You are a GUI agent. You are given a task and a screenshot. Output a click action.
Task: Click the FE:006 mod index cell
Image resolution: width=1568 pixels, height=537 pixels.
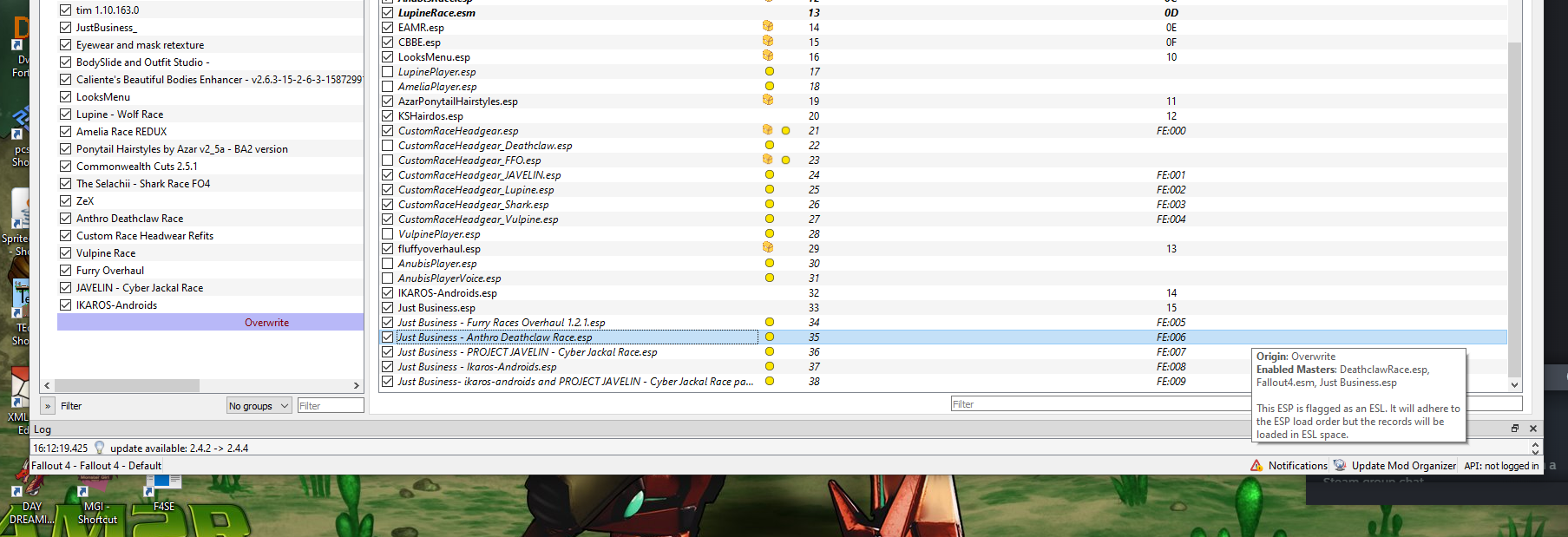[1171, 337]
